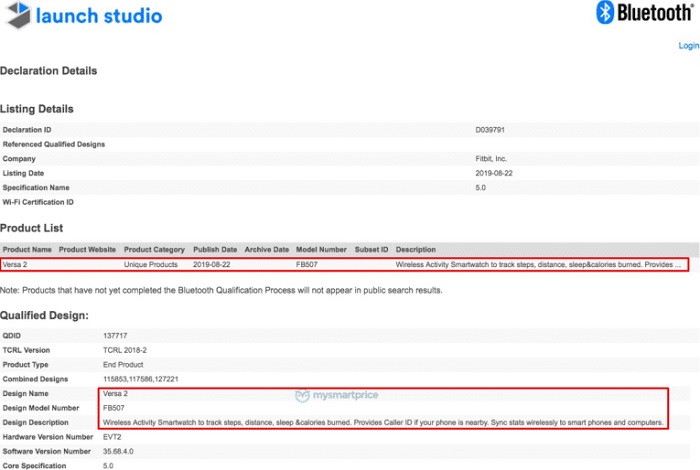
Task: Open the Login link
Action: pos(689,46)
